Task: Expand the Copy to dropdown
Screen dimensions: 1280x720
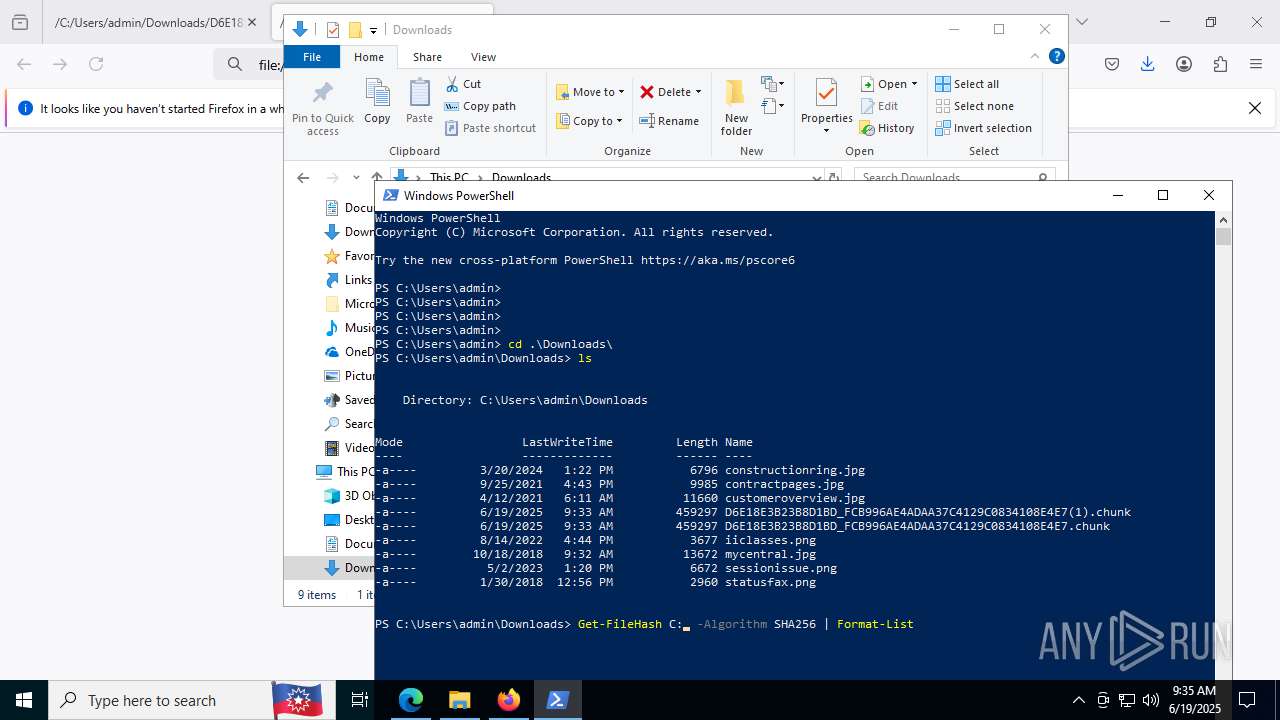Action: point(619,121)
